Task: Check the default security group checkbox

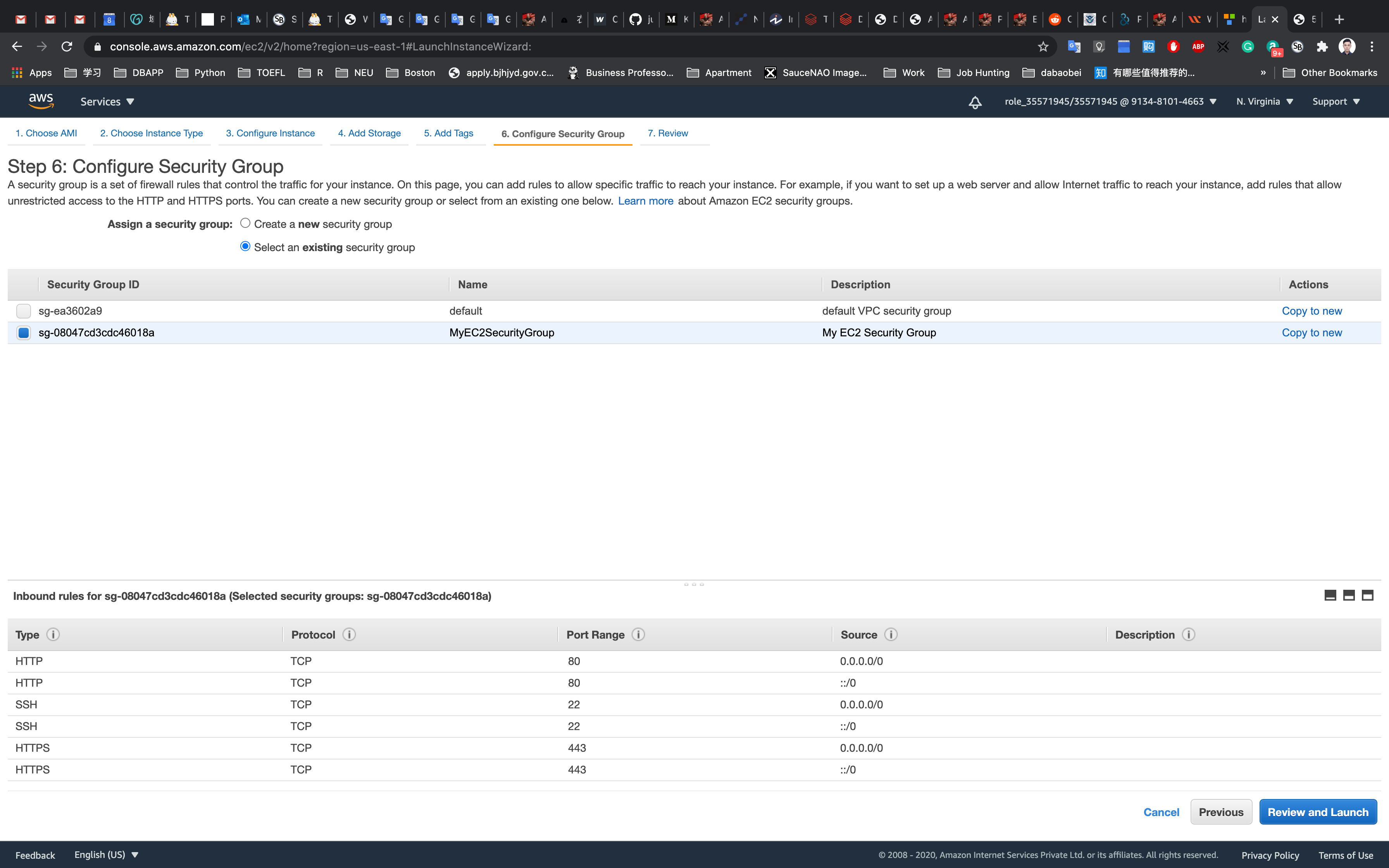Action: pos(24,311)
